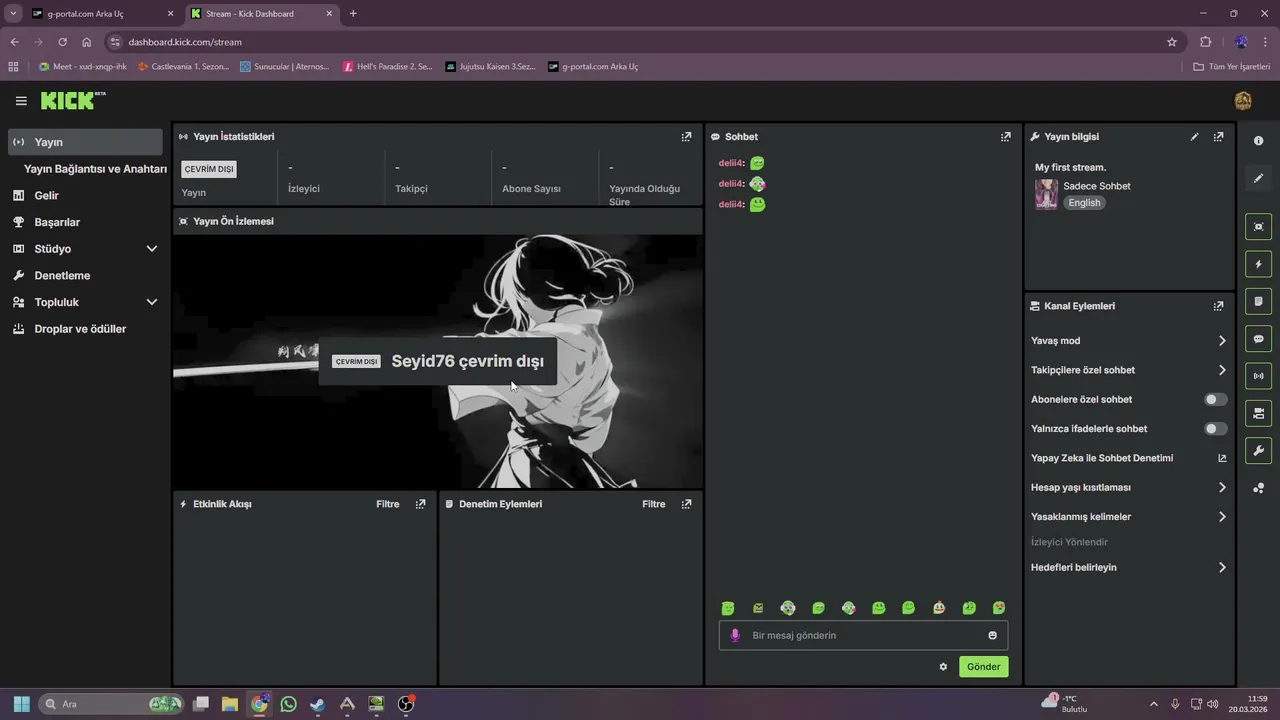Screen dimensions: 1280x720
Task: Pop out the Etkinlik Akışı panel
Action: (420, 504)
